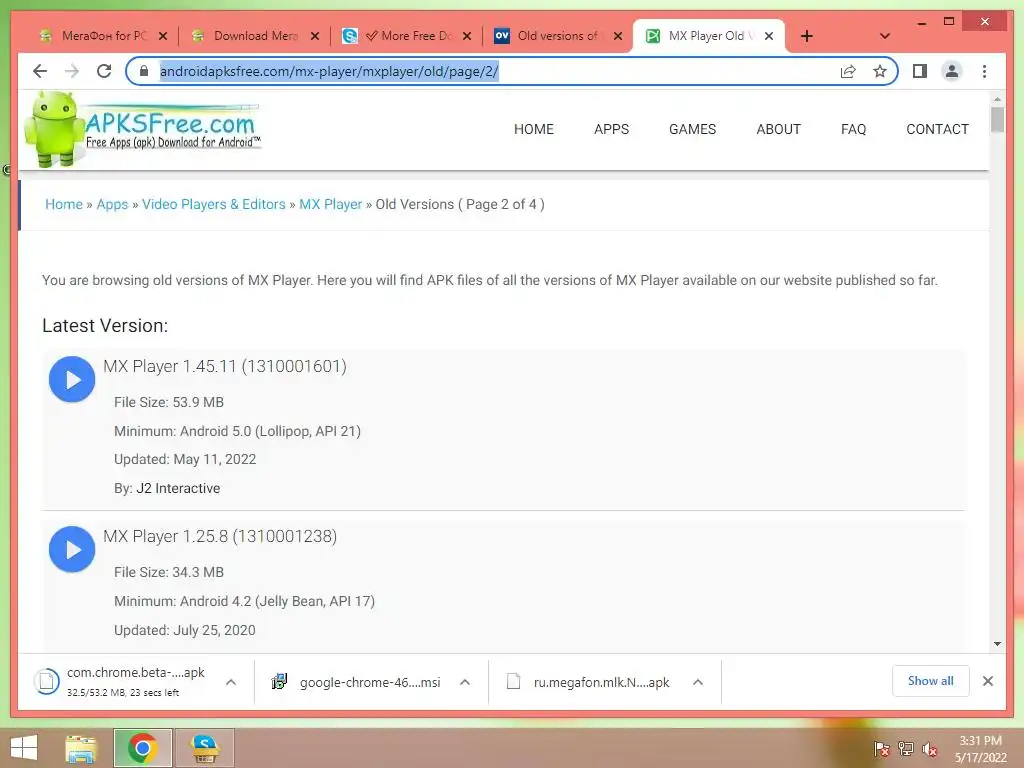Open the ABOUT menu item
This screenshot has height=768, width=1024.
778,129
